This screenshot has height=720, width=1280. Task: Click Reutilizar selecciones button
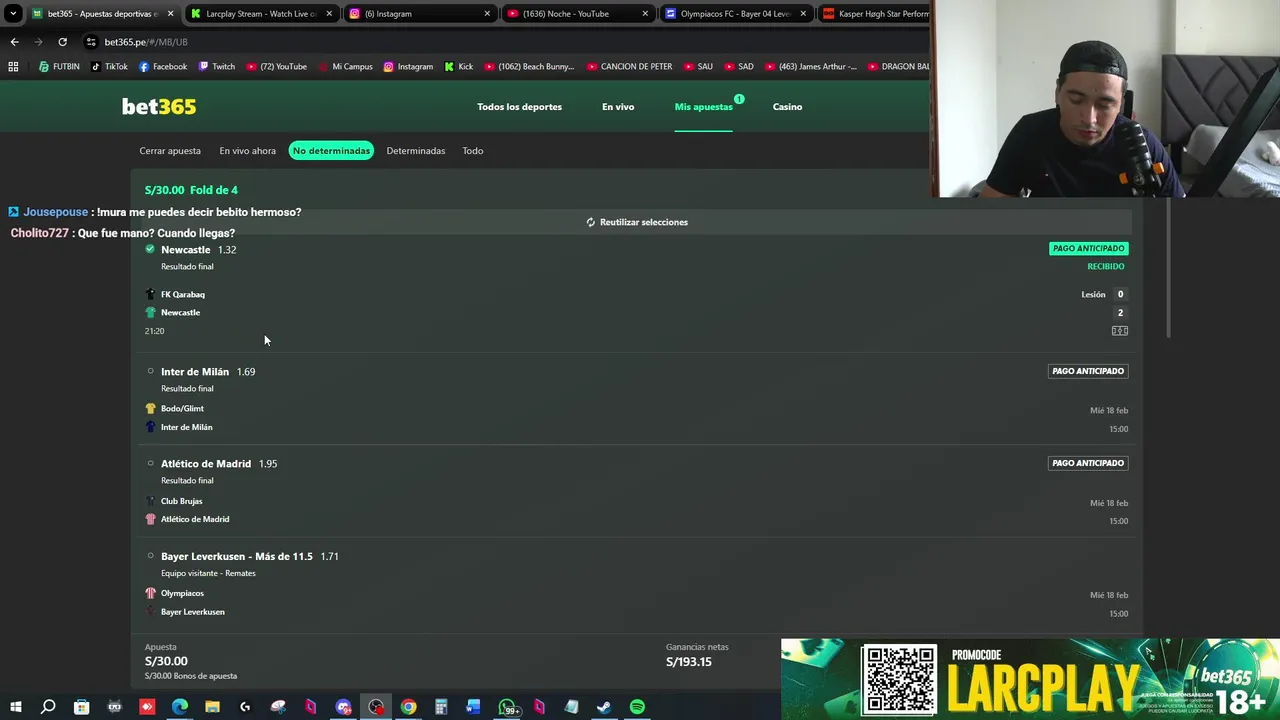click(637, 222)
